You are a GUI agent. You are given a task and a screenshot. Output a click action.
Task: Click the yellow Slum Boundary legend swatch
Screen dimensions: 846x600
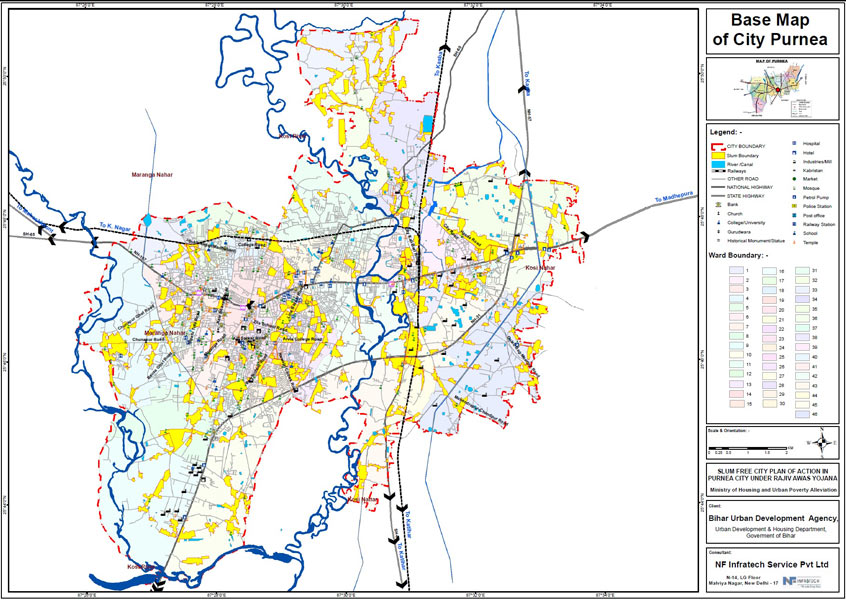coord(718,155)
